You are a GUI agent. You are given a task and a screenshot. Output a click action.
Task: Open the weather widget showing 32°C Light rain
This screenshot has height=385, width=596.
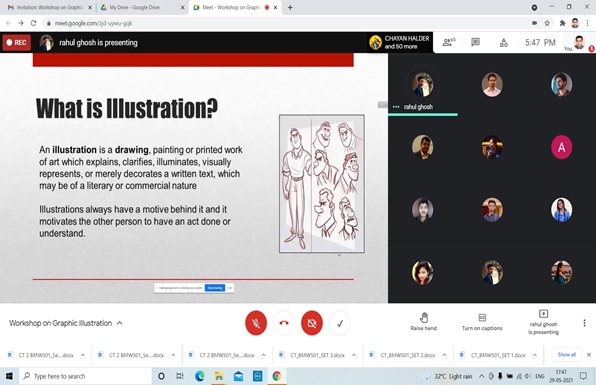(448, 376)
